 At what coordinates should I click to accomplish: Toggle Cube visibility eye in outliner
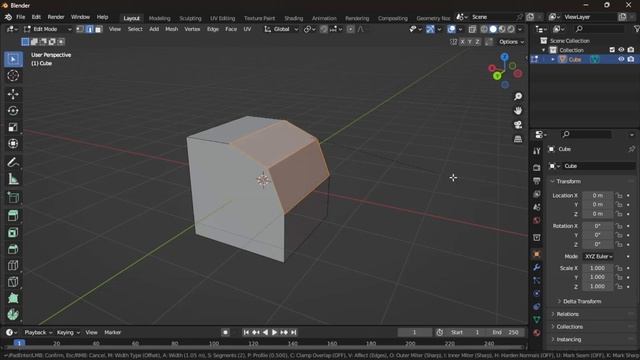pyautogui.click(x=621, y=59)
